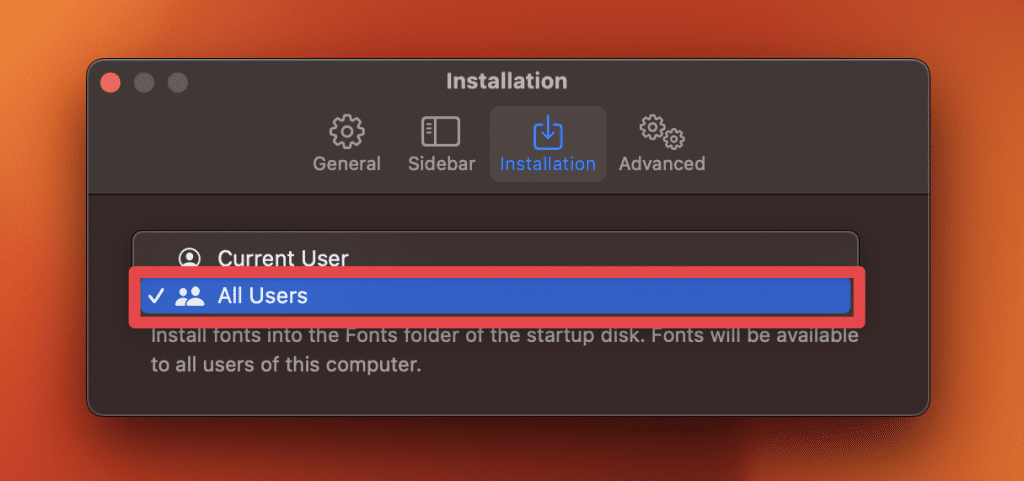Select the All Users text in the menu
This screenshot has height=481, width=1024.
click(x=263, y=296)
